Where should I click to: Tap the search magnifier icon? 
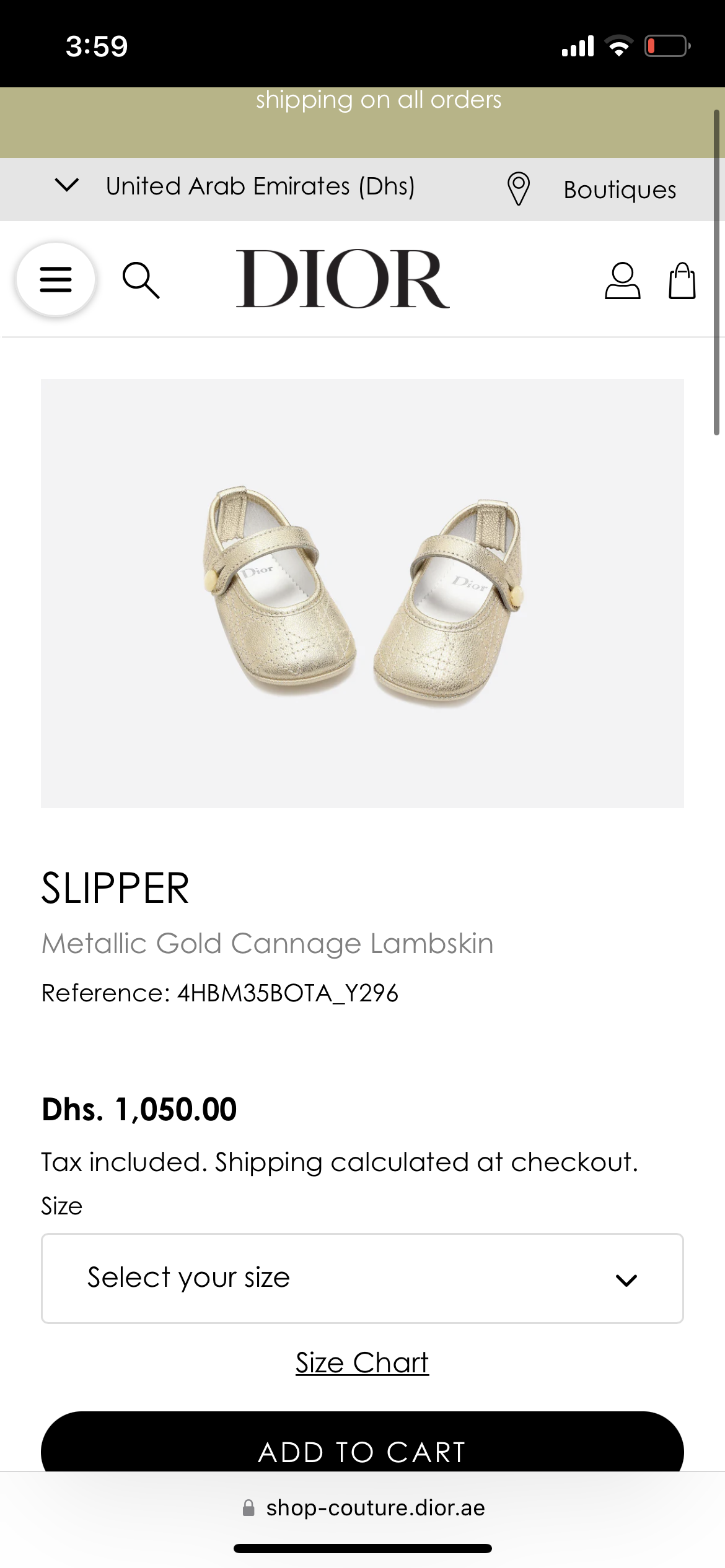141,281
